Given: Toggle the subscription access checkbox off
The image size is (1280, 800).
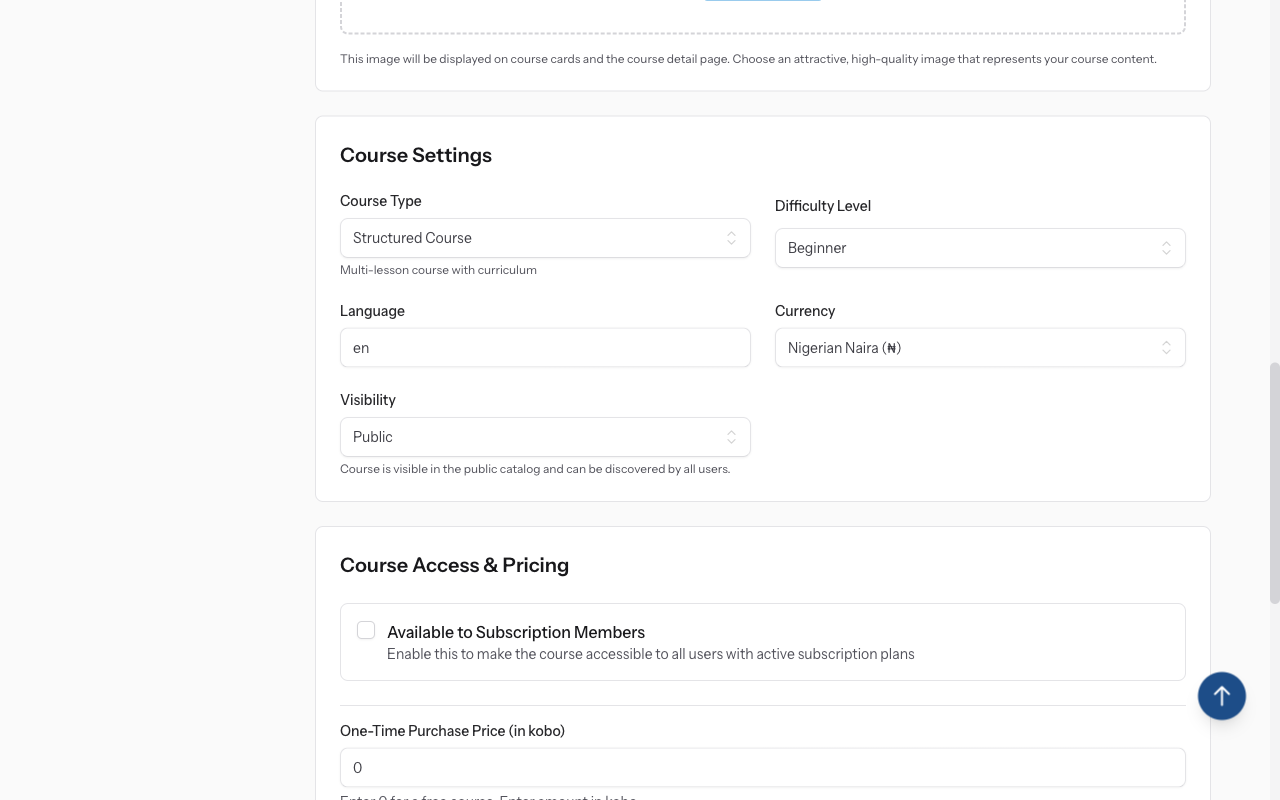Looking at the screenshot, I should coord(366,630).
